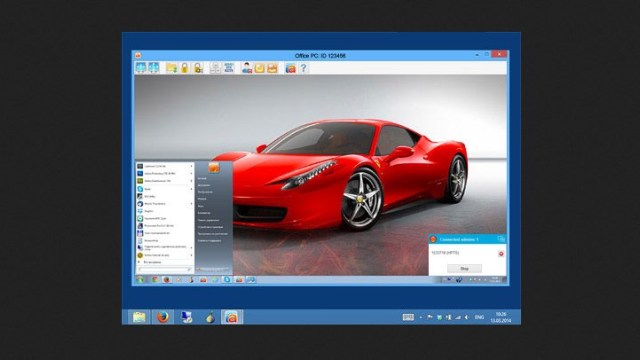640x360 pixels.
Task: Click the on-screen keyboard tray icon
Action: click(x=408, y=317)
